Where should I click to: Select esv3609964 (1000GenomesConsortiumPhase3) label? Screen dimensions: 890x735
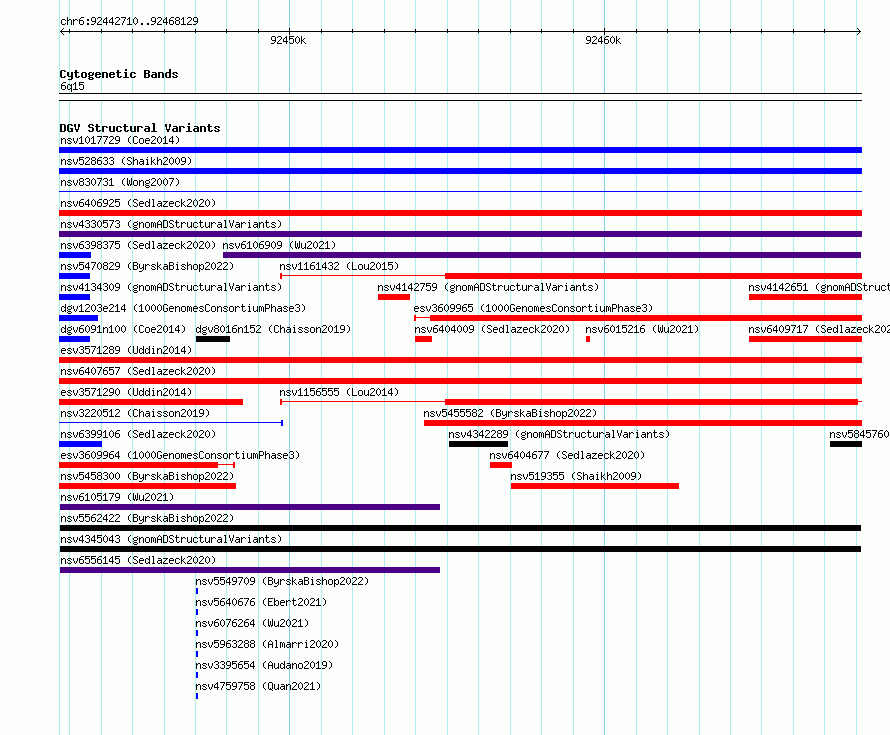pos(180,455)
